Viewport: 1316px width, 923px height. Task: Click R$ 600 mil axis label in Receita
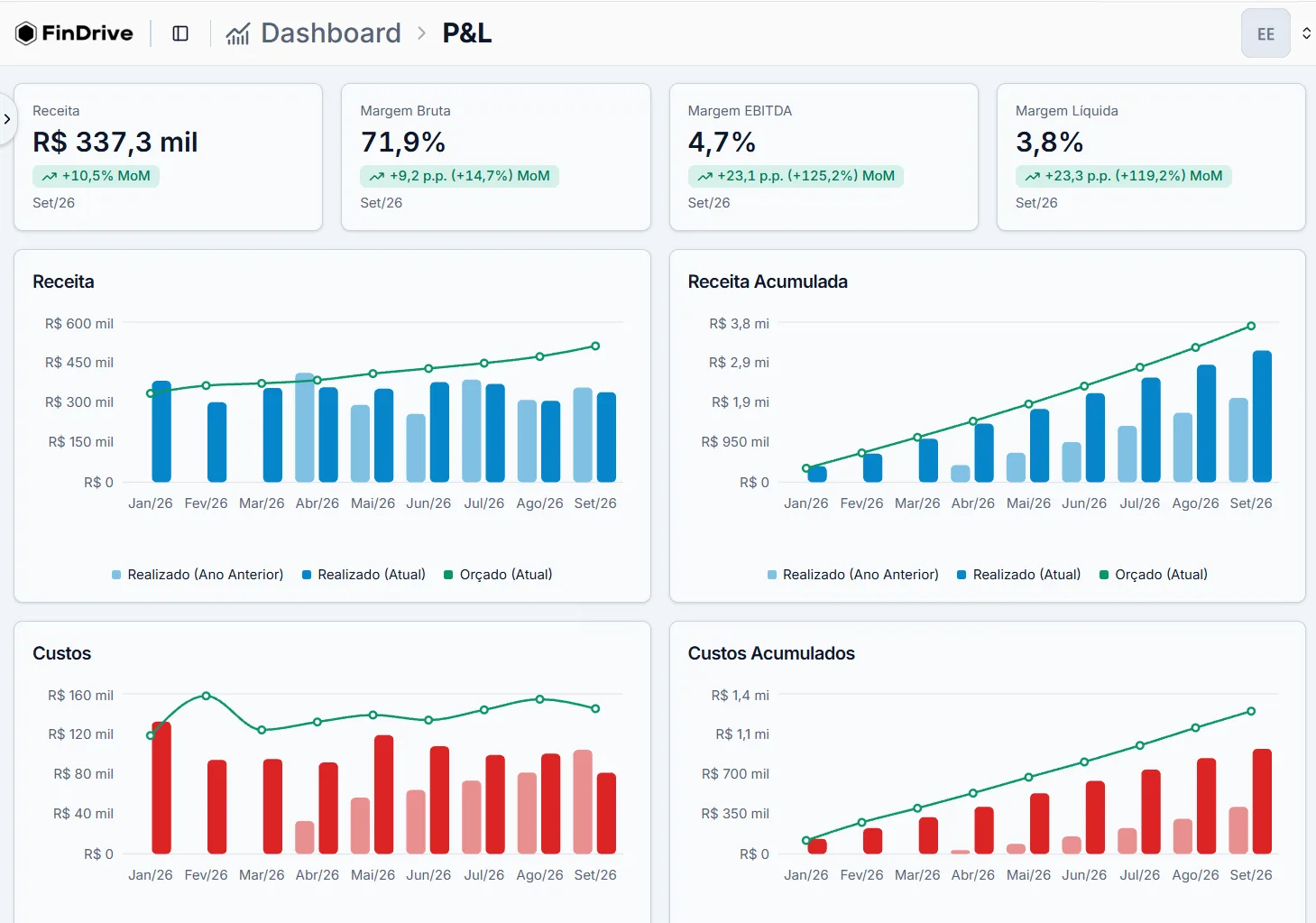(x=79, y=324)
